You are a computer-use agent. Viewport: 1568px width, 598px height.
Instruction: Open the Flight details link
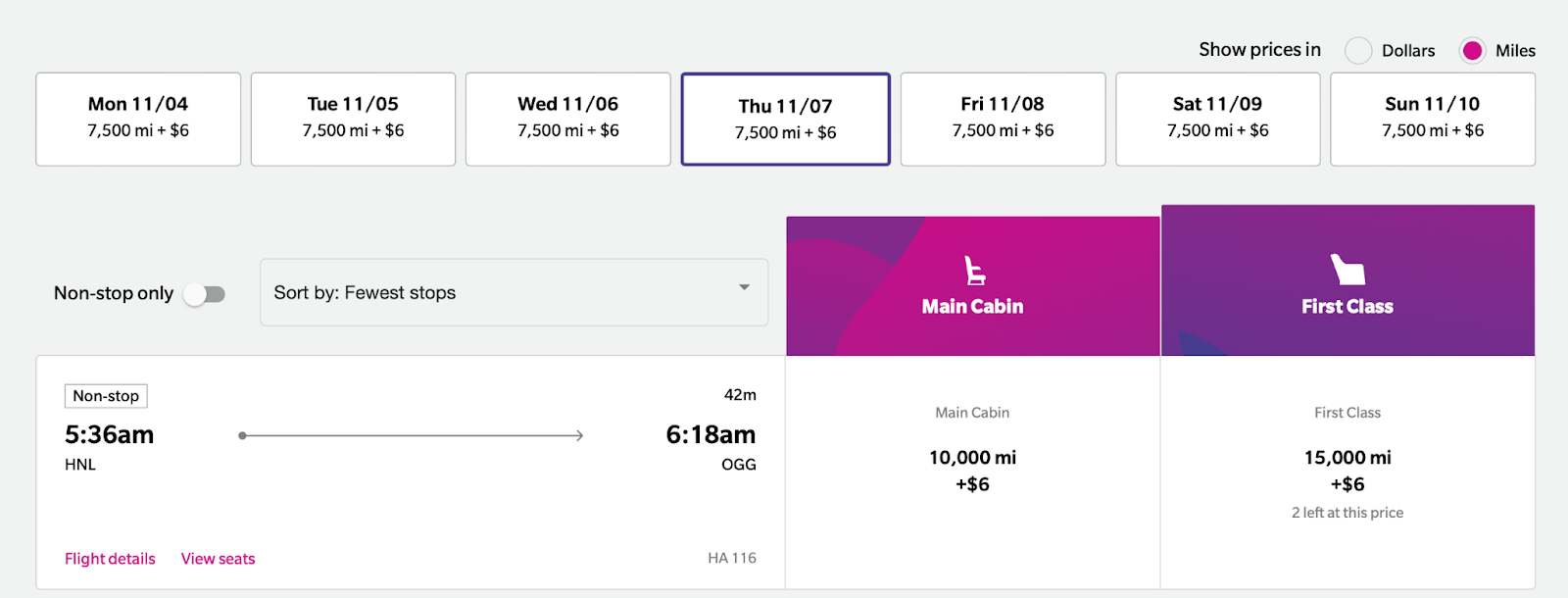110,559
